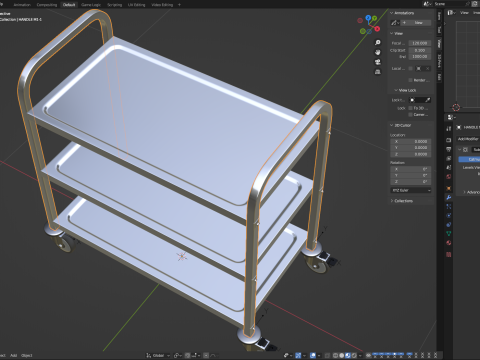Open the Output properties tab icon
Screen dimensions: 480x360
449,150
